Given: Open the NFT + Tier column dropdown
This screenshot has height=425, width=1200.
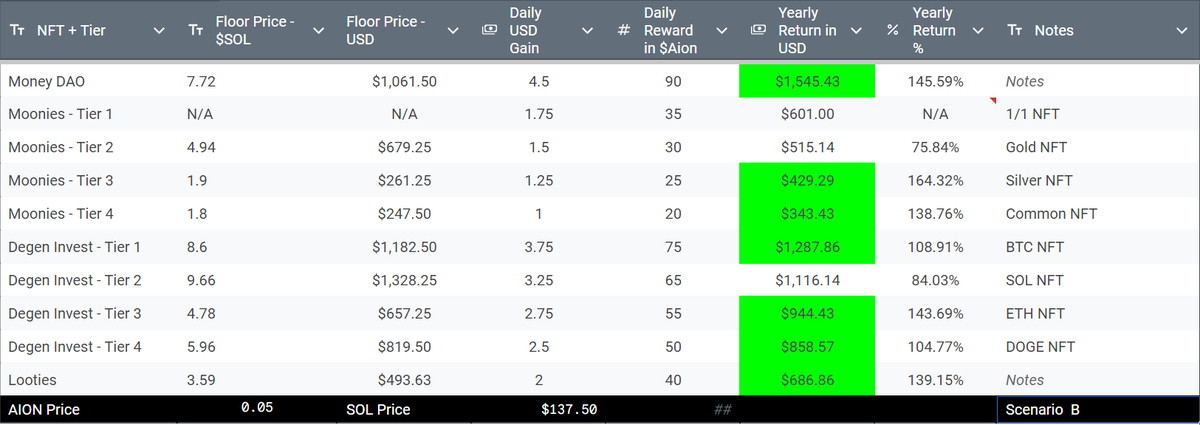Looking at the screenshot, I should [x=159, y=31].
